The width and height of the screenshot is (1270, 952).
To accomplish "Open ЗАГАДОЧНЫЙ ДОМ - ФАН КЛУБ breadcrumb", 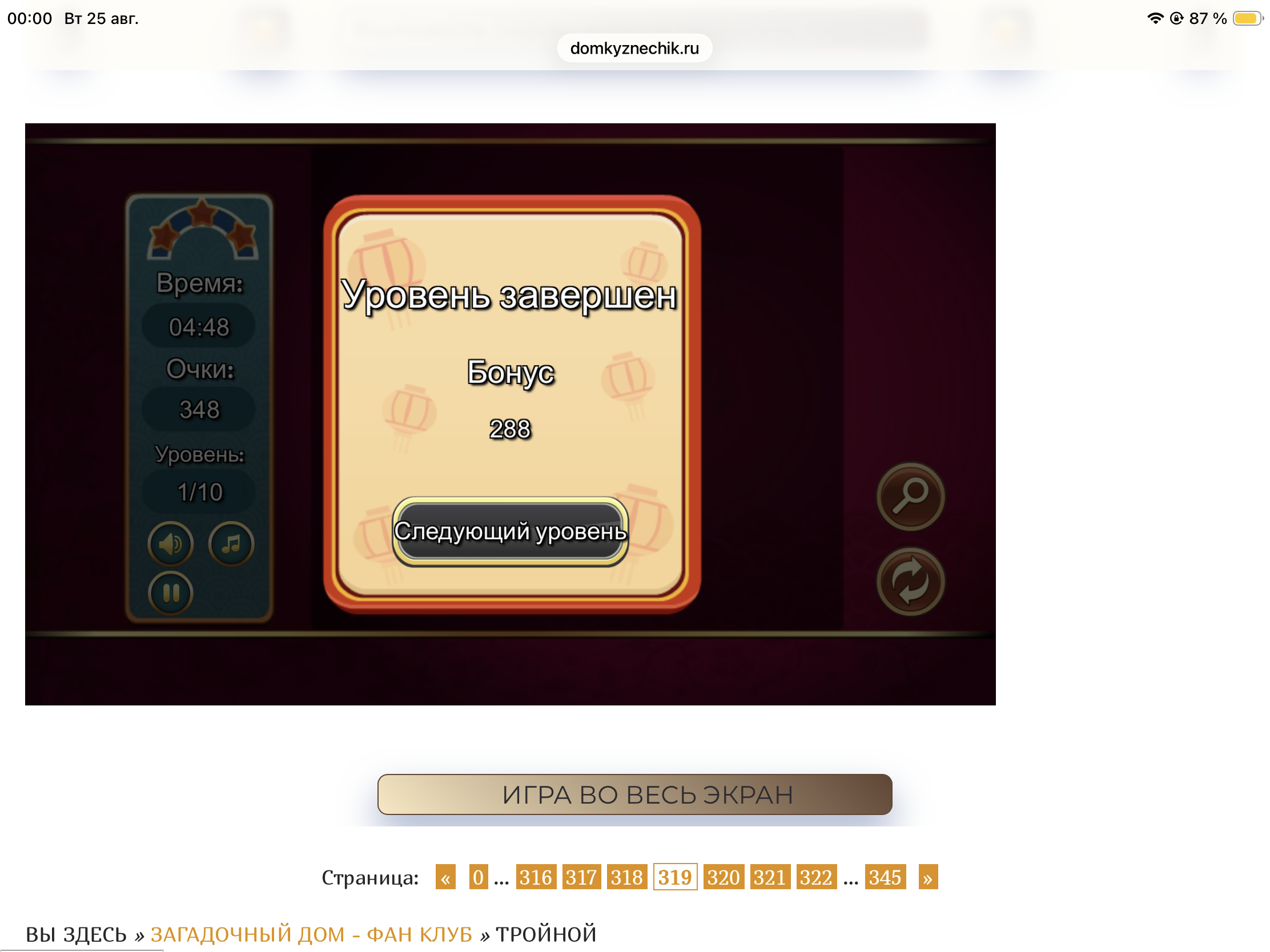I will coord(311,935).
